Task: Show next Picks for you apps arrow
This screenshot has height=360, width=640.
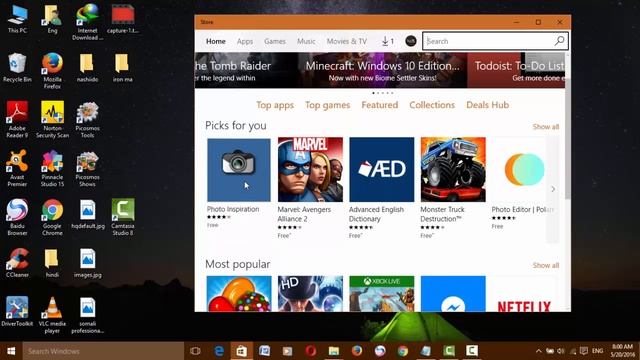Action: (x=553, y=189)
